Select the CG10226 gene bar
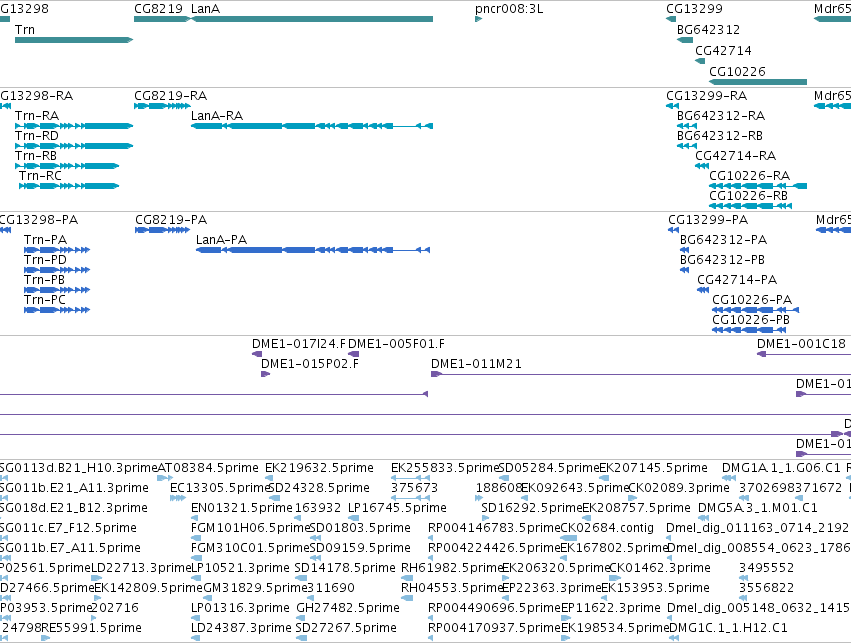This screenshot has height=643, width=851. pos(758,82)
